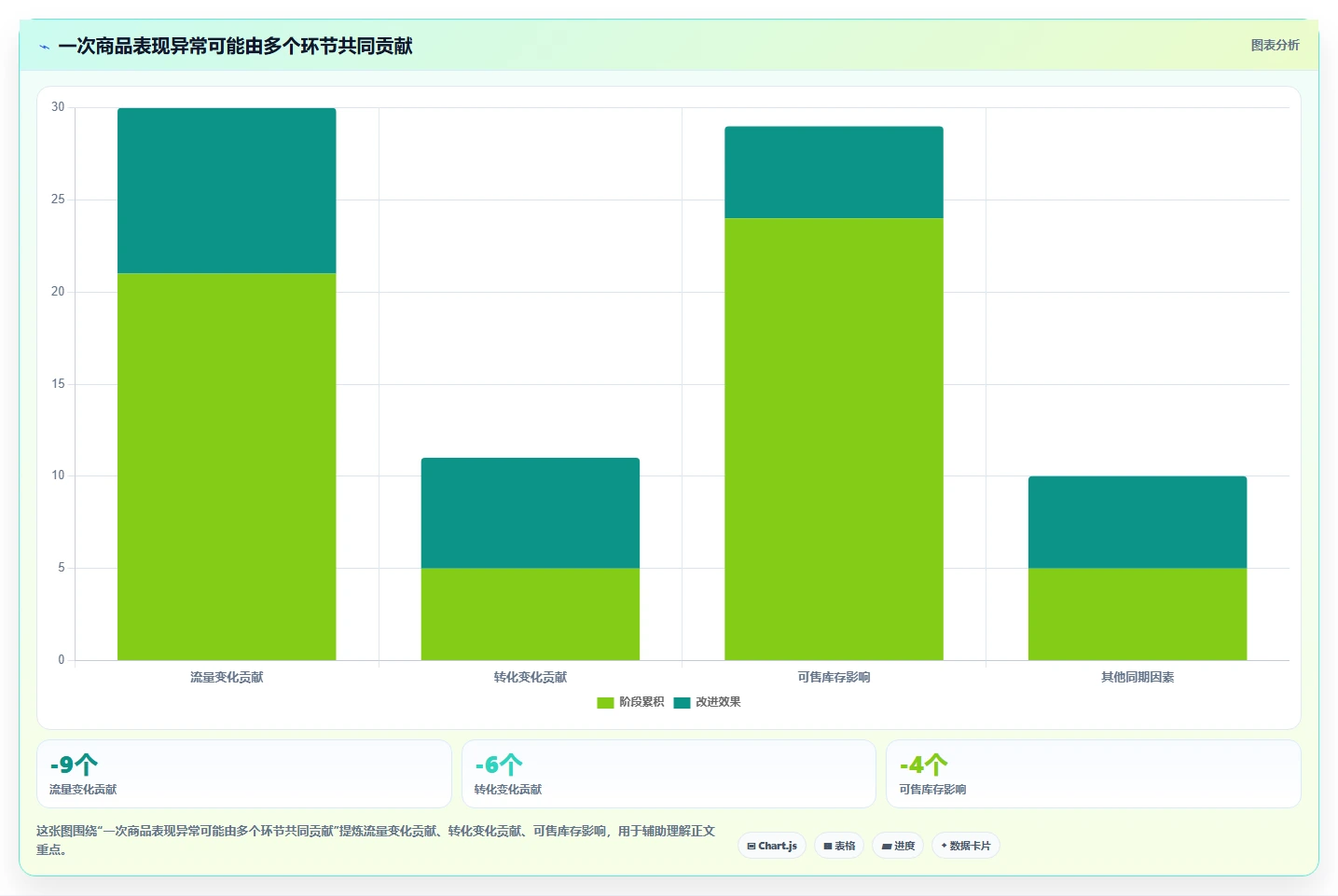Click the 其他同期因素 x-axis label
Screen dimensions: 1338x896
coord(1138,677)
